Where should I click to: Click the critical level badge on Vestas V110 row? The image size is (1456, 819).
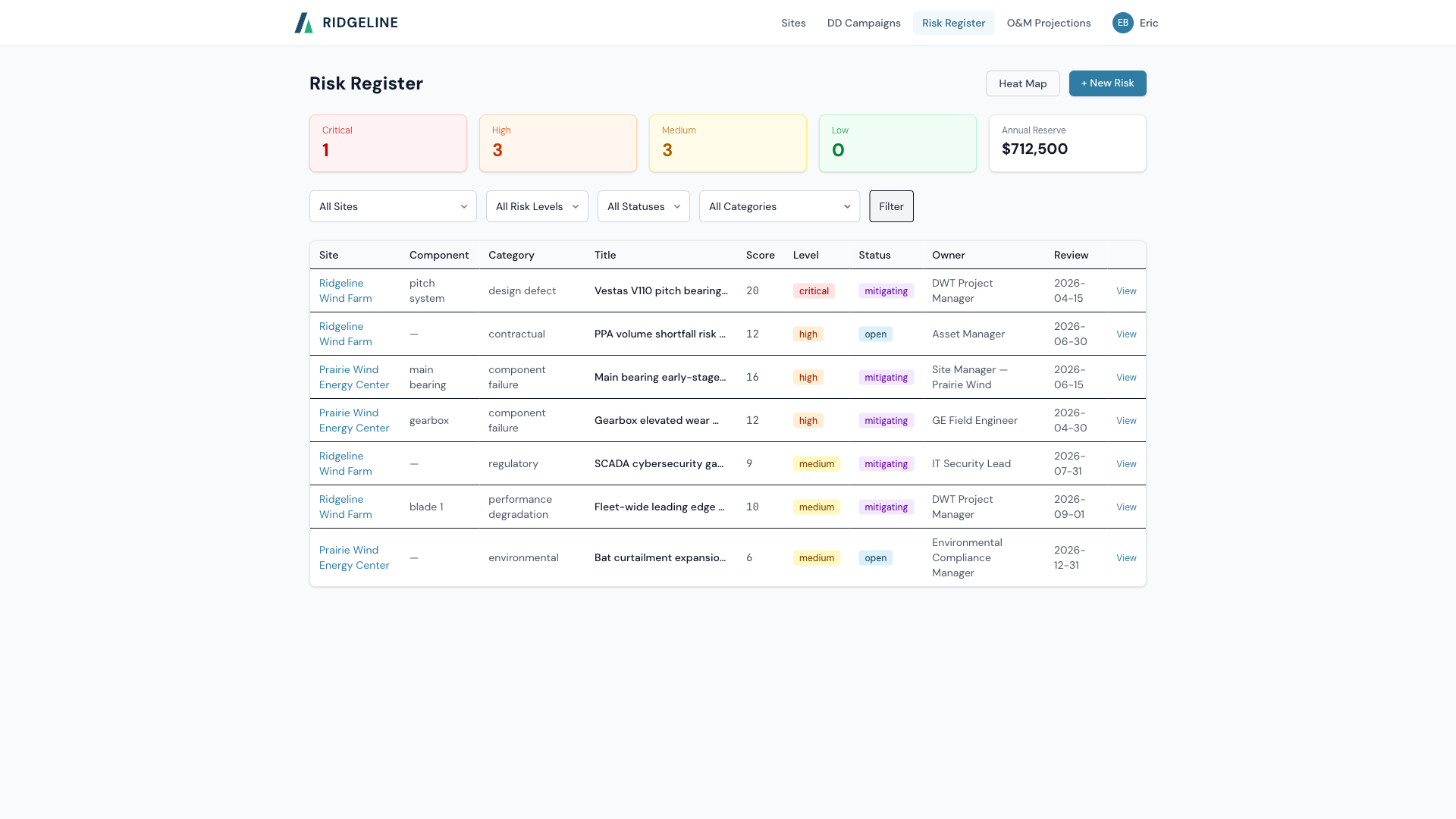814,290
